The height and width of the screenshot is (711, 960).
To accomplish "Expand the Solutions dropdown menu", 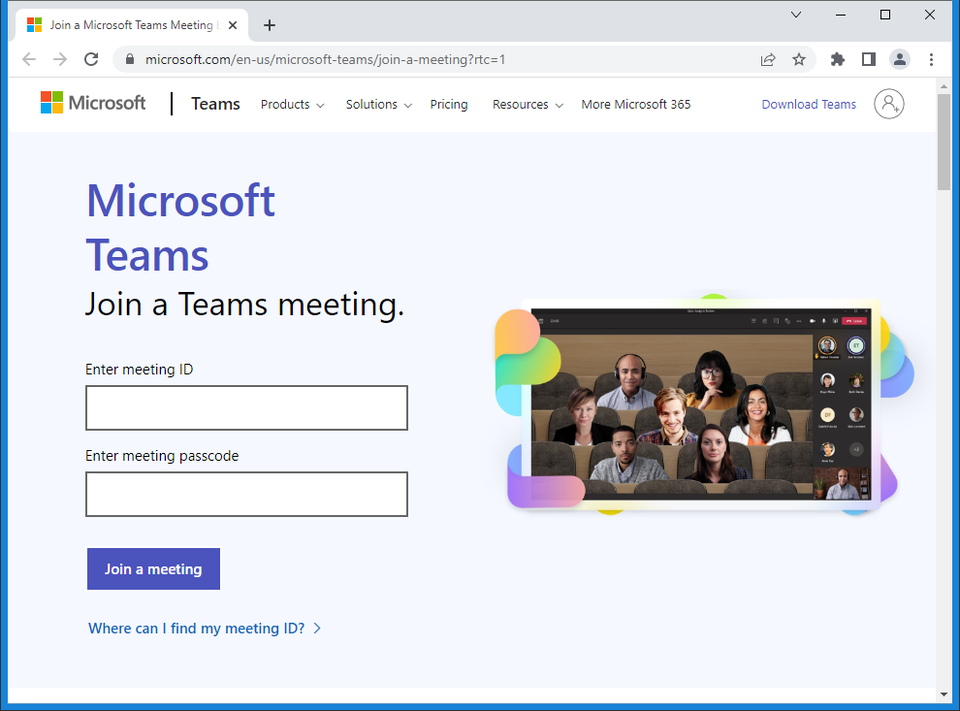I will pos(378,104).
